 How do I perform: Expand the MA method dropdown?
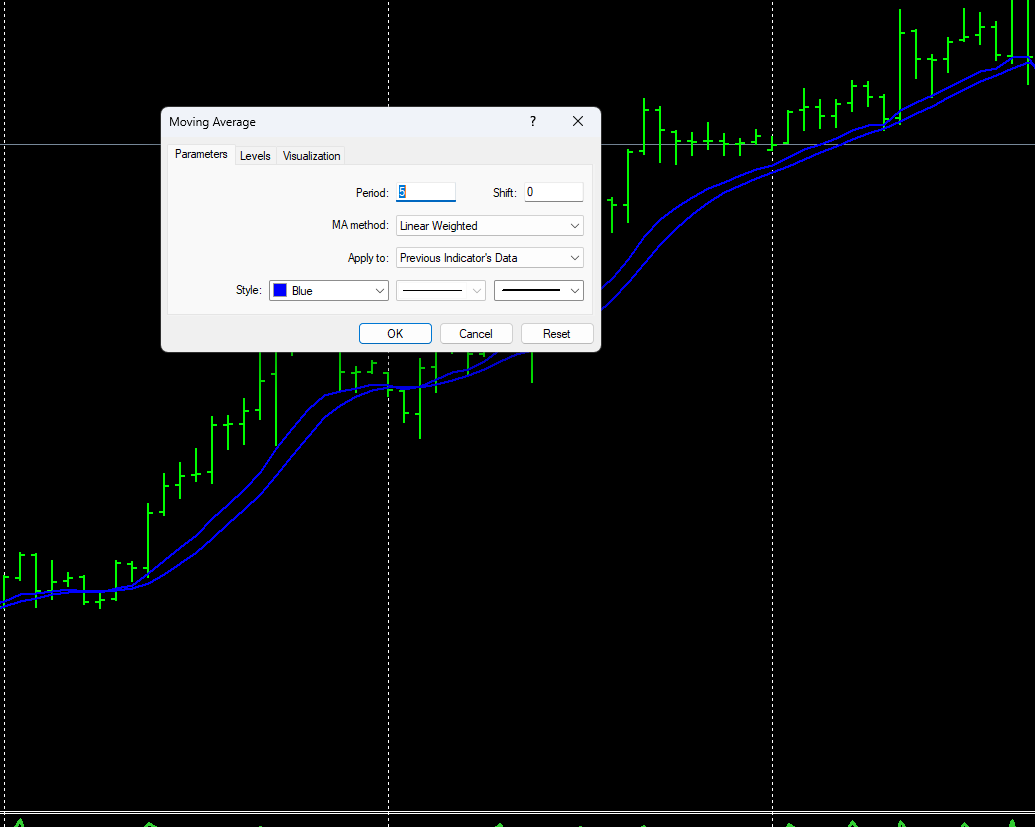point(490,226)
